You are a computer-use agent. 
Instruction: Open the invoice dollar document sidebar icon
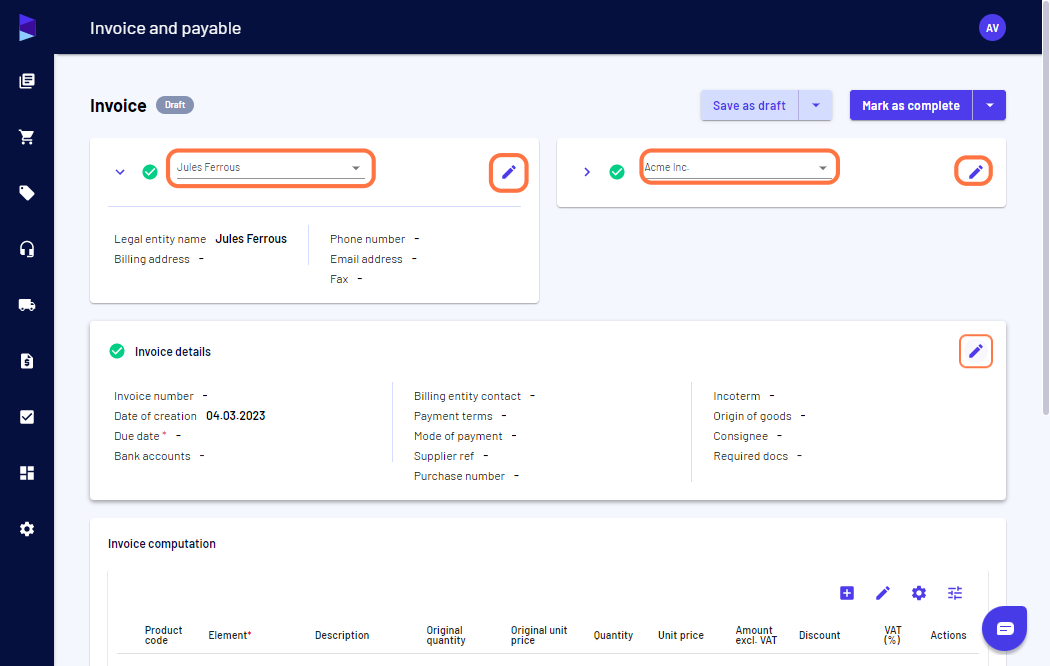(27, 361)
